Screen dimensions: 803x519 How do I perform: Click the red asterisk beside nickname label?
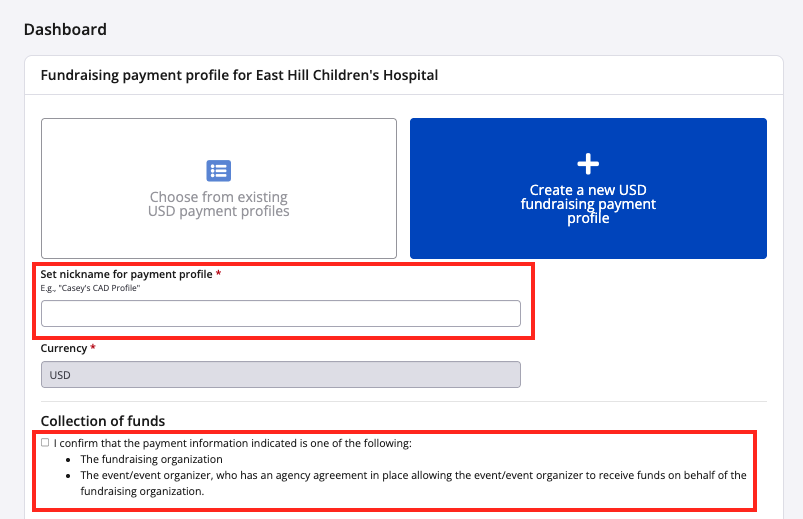pos(219,274)
